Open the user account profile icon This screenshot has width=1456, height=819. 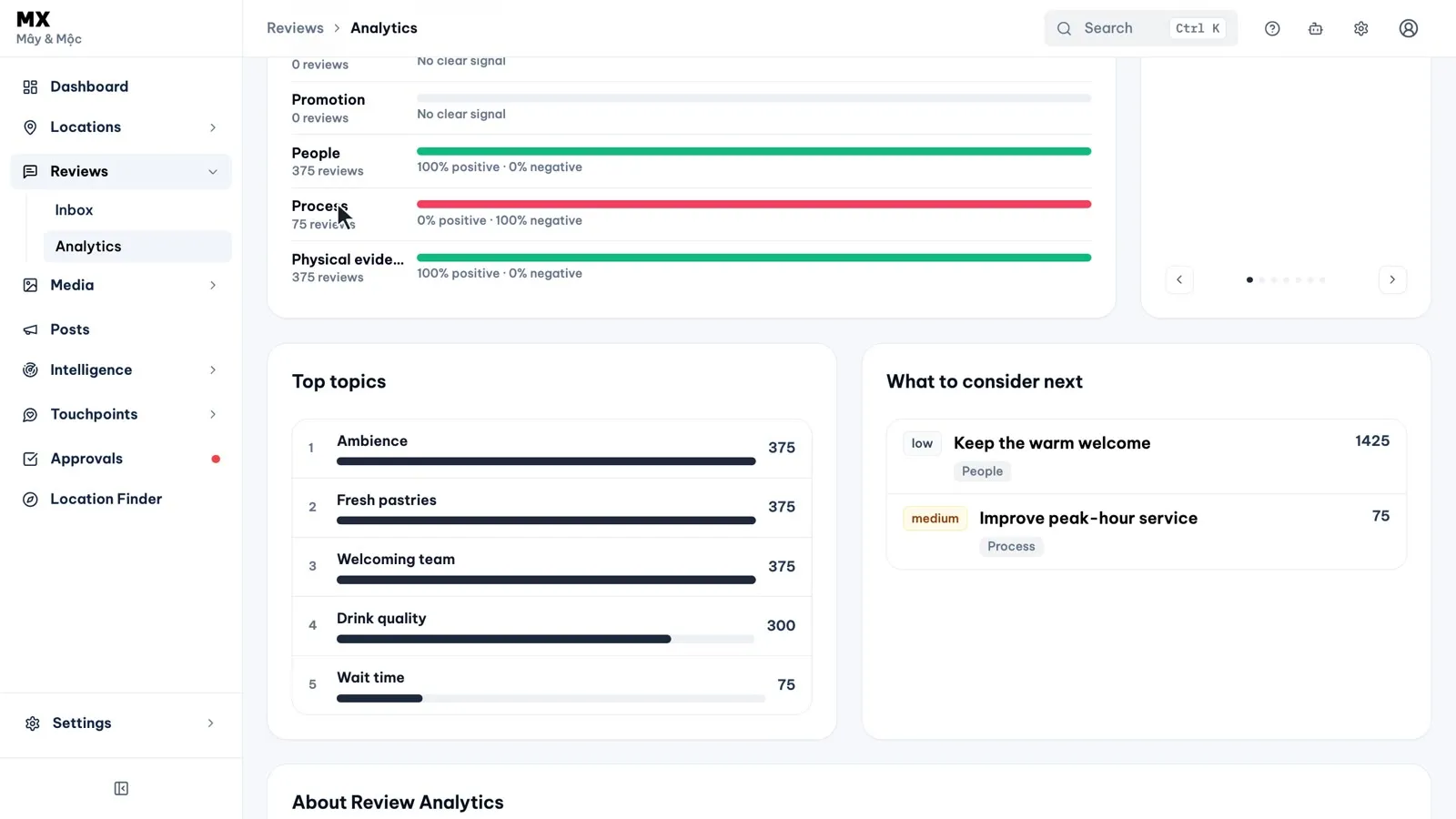[x=1409, y=28]
